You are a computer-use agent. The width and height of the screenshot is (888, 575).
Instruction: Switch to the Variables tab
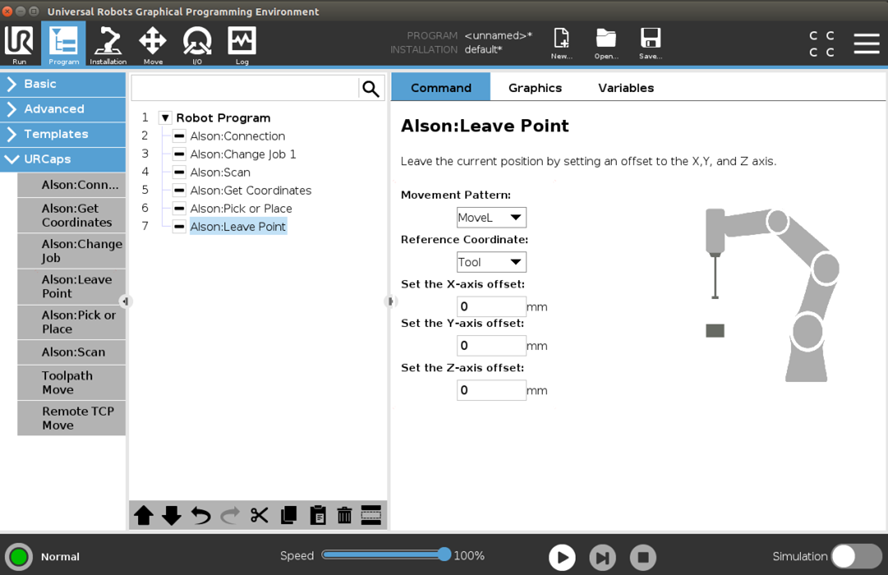pos(626,88)
